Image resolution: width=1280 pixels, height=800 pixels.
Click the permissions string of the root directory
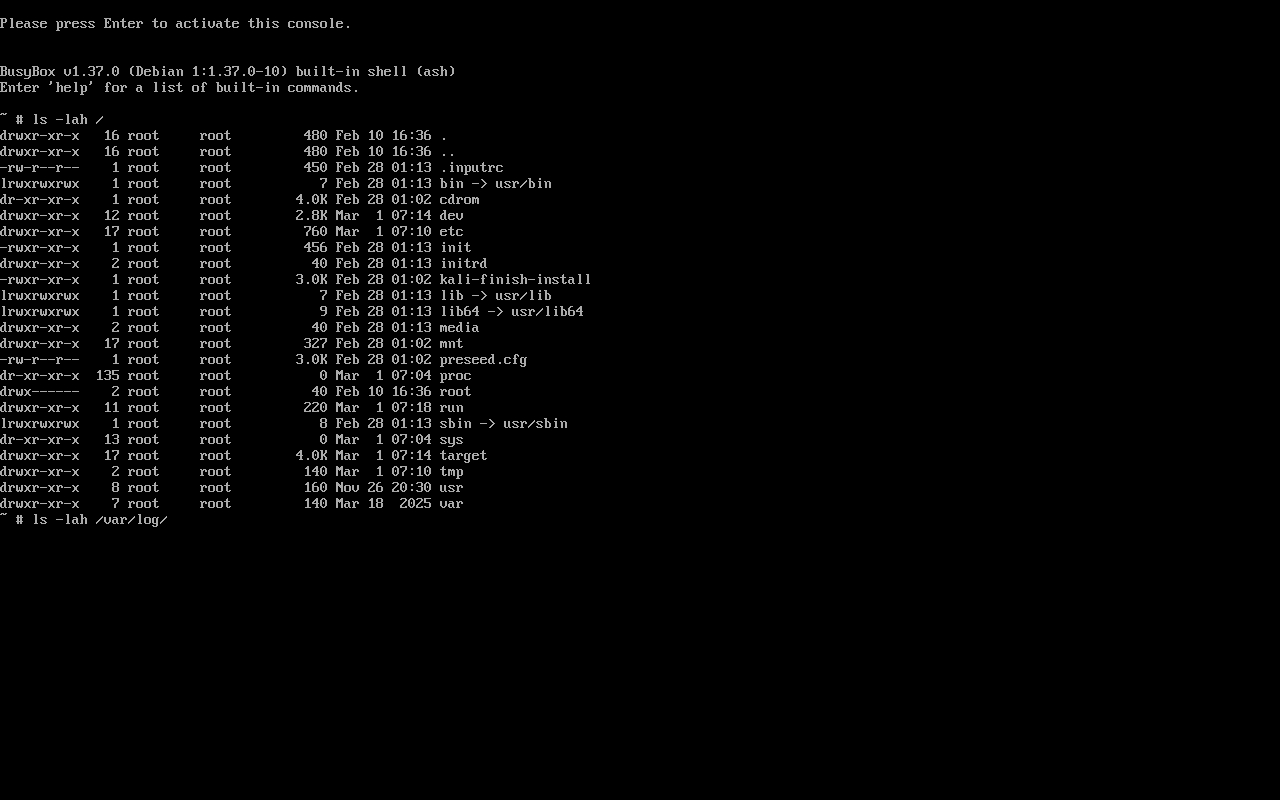click(40, 392)
